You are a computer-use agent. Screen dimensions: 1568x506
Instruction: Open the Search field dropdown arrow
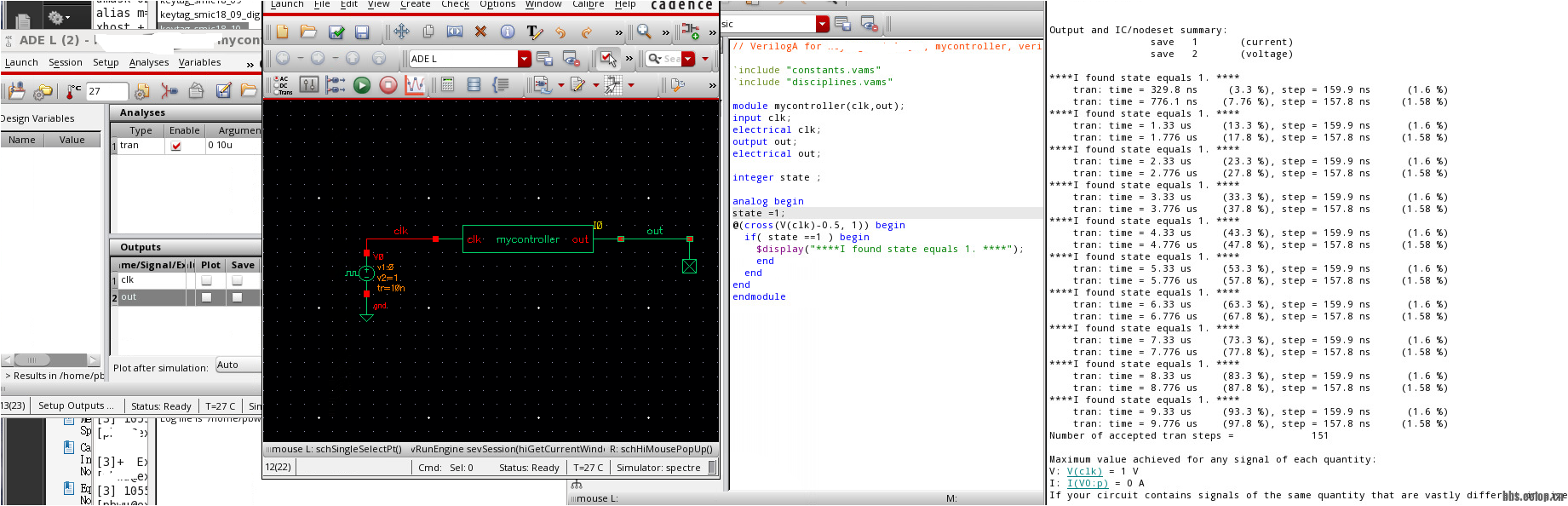click(x=688, y=59)
